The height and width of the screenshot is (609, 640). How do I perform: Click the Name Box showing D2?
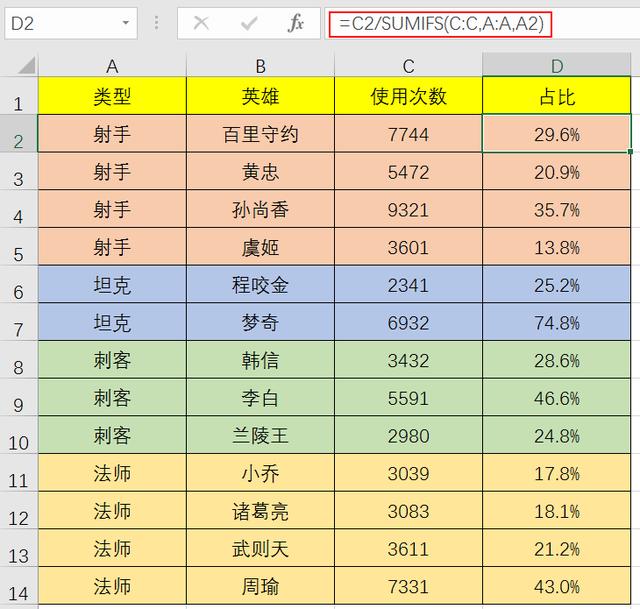point(60,23)
